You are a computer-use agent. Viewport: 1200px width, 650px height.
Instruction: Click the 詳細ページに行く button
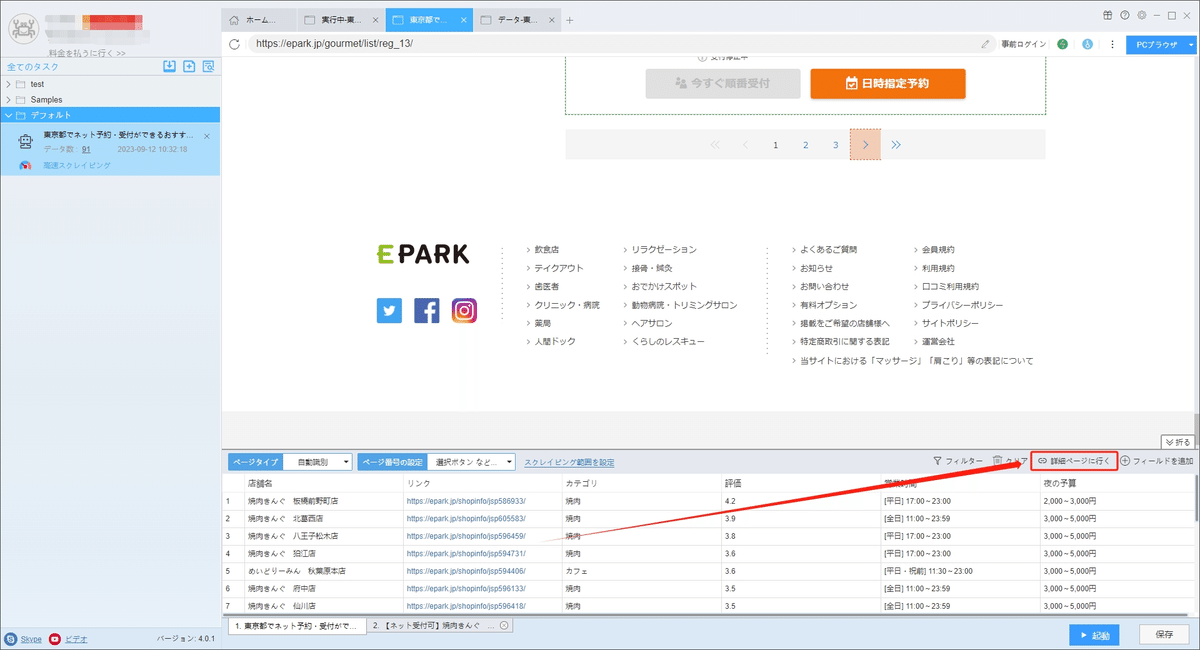tap(1073, 461)
